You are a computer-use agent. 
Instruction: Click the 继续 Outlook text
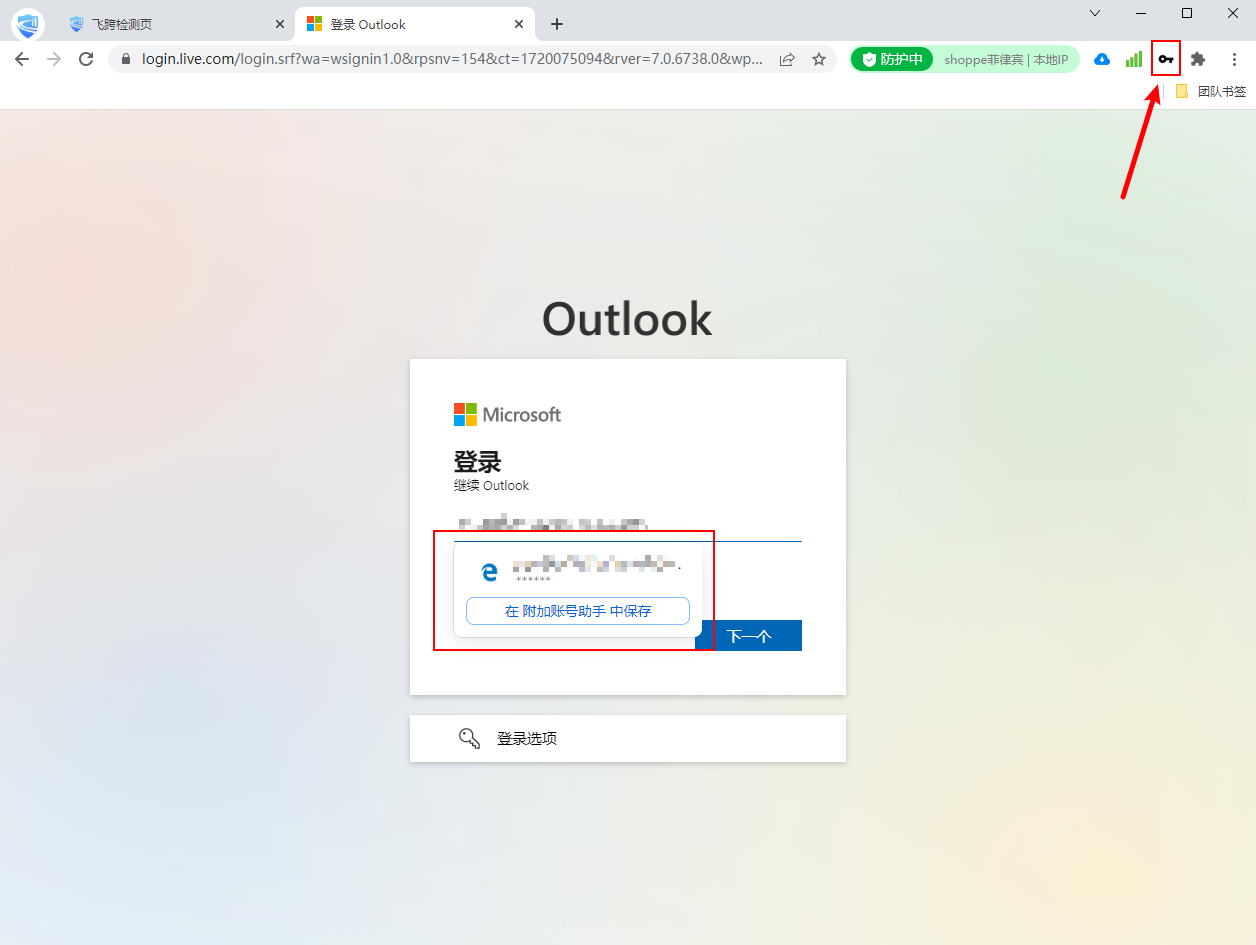tap(491, 486)
